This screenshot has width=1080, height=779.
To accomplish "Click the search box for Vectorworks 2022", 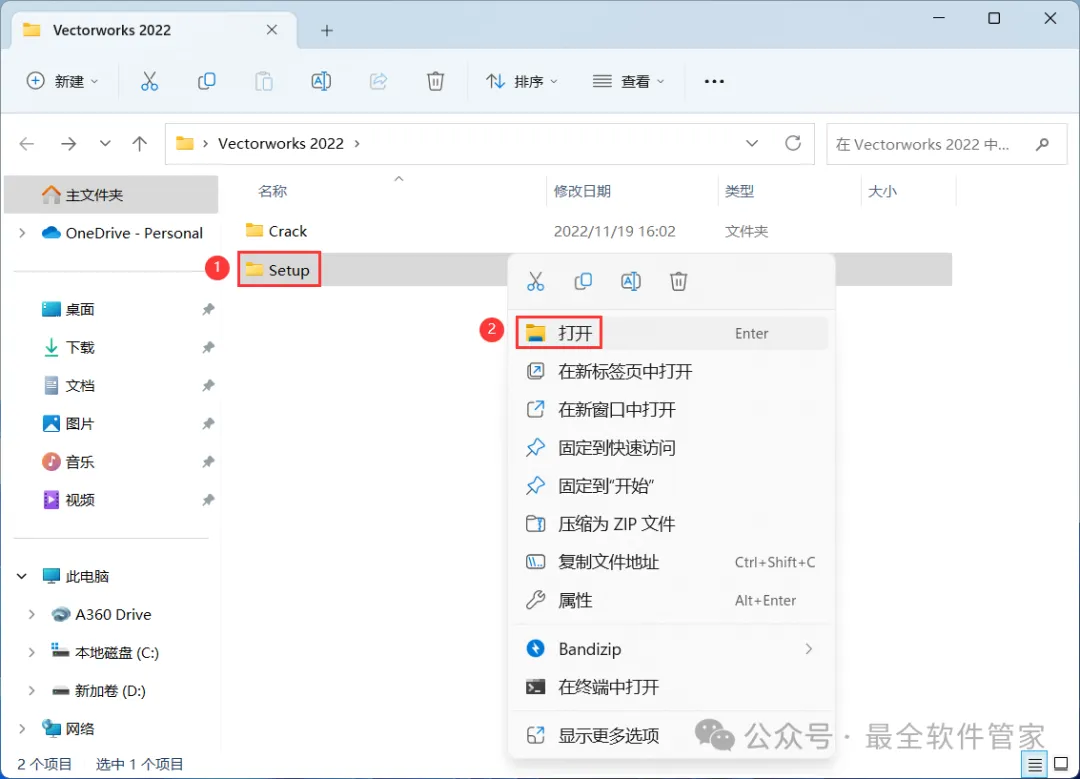I will point(947,144).
